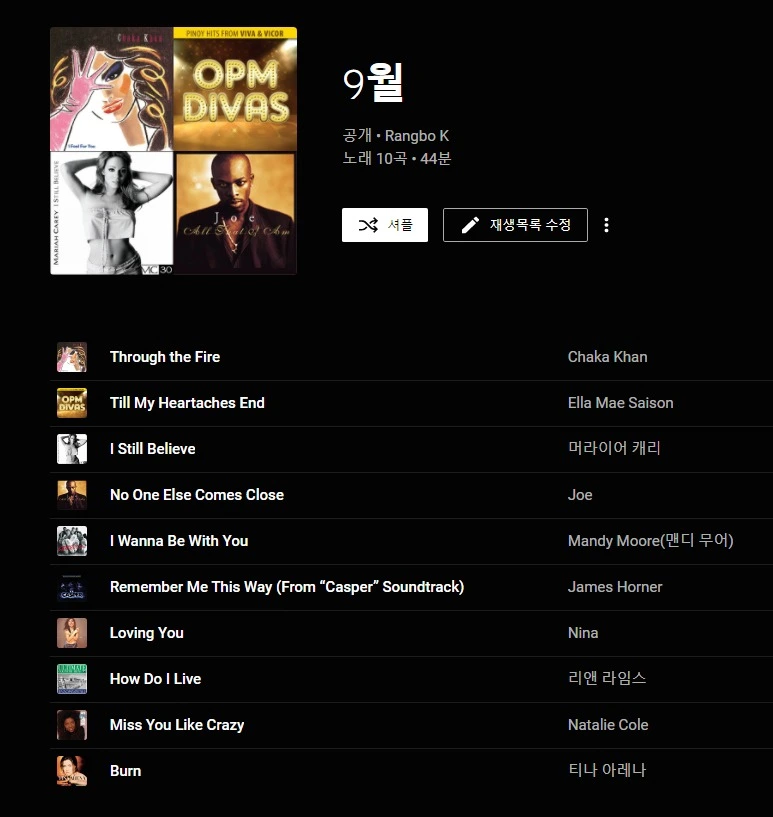Open the edit playlist (재생목록 수정) button
773x817 pixels.
(x=515, y=225)
